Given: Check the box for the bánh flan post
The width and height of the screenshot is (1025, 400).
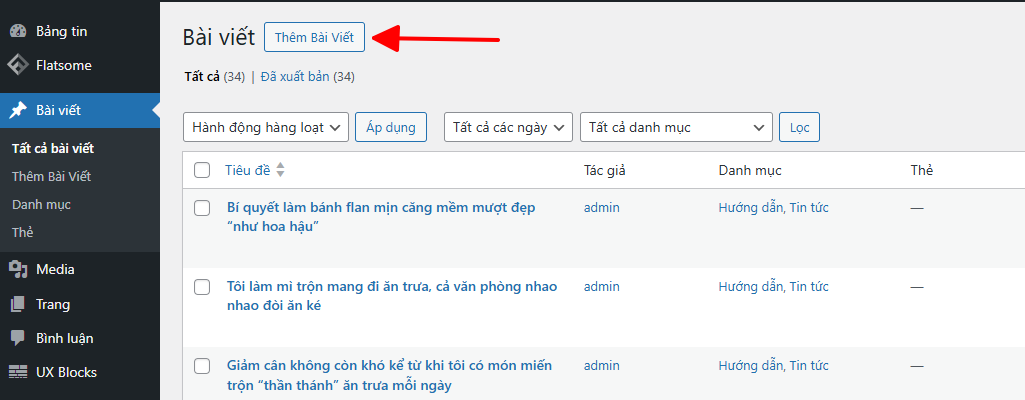Looking at the screenshot, I should pyautogui.click(x=202, y=208).
